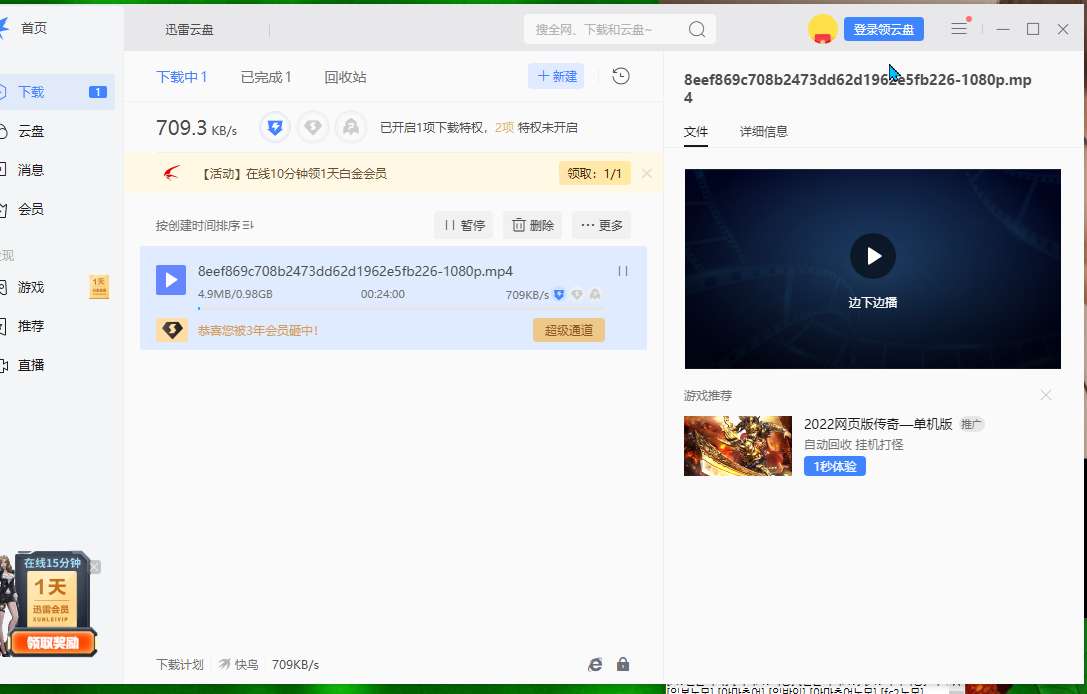Image resolution: width=1087 pixels, height=694 pixels.
Task: Click the 下载计划 link at the bottom
Action: point(180,665)
